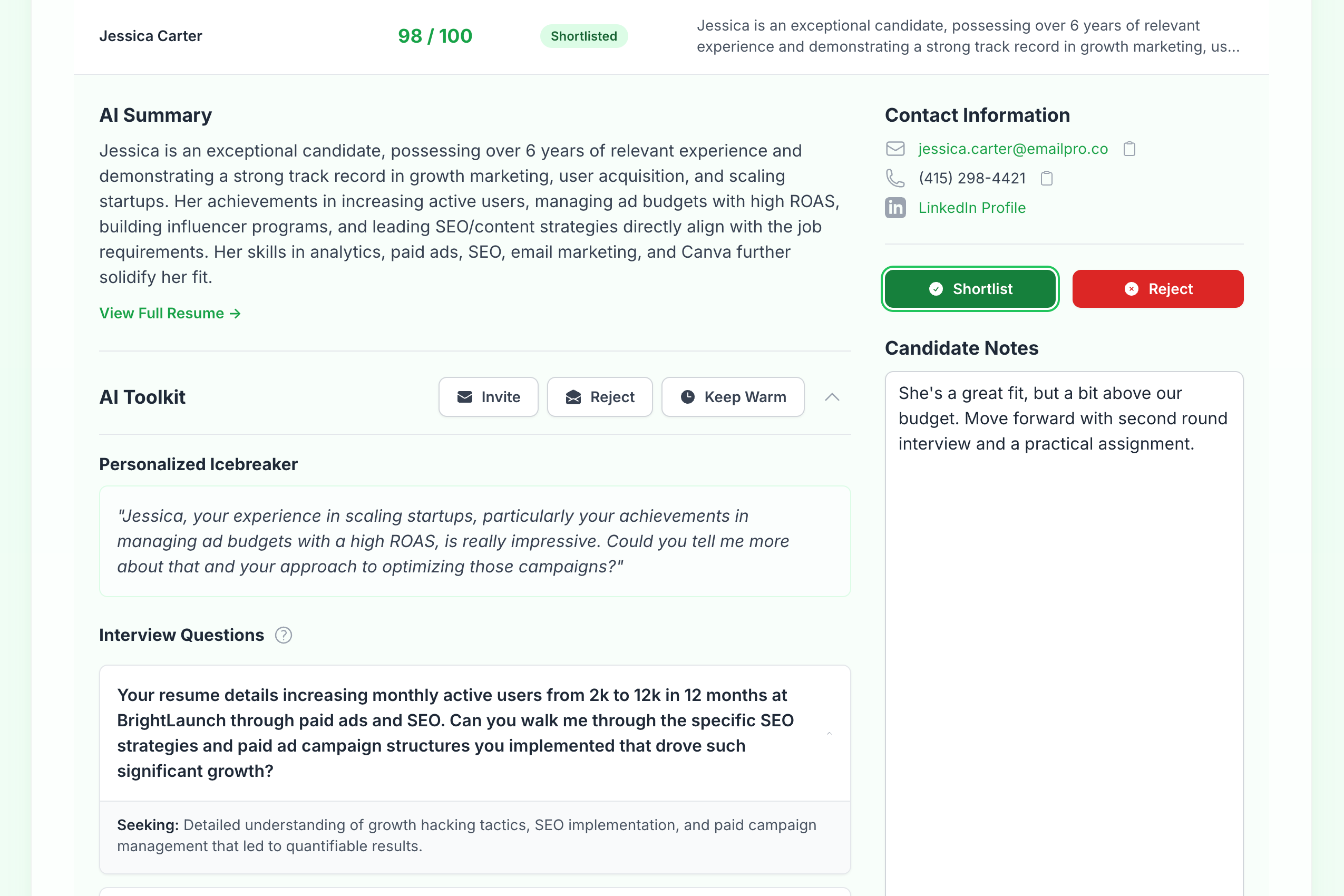
Task: Click Keep Warm in AI Toolkit
Action: tap(733, 397)
